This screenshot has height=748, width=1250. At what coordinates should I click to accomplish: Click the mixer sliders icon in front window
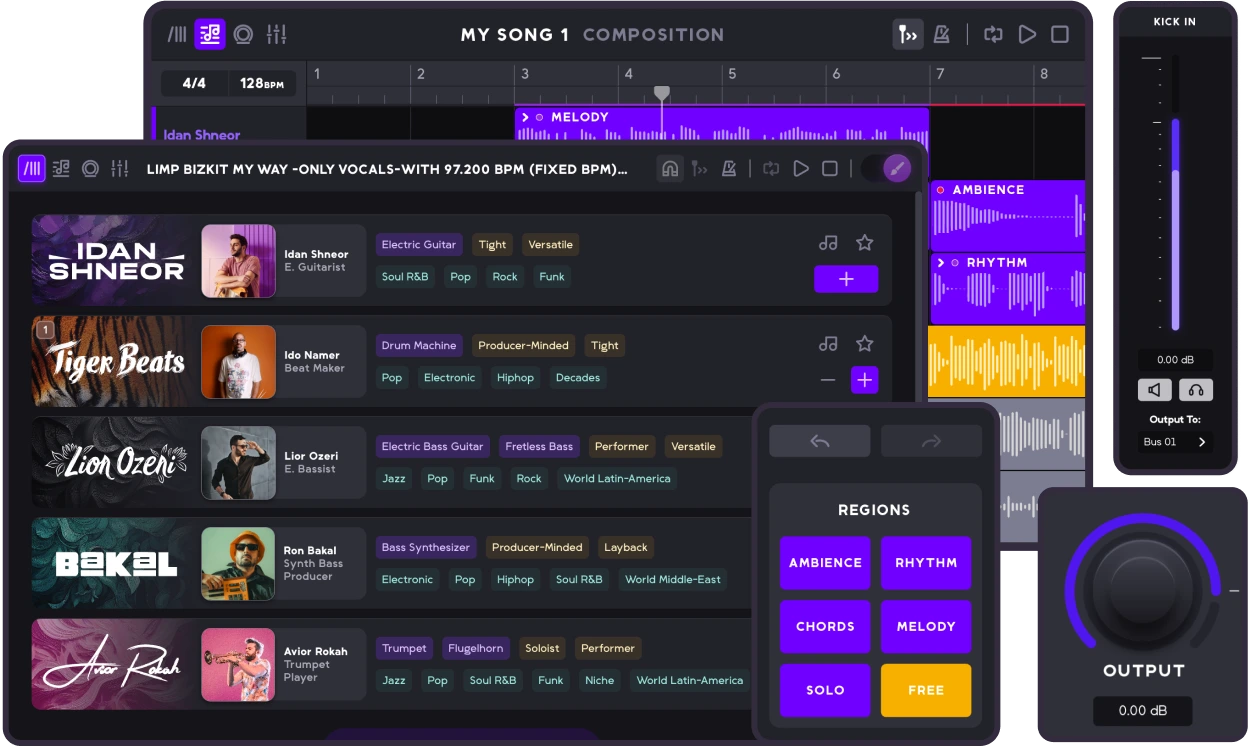(x=119, y=169)
